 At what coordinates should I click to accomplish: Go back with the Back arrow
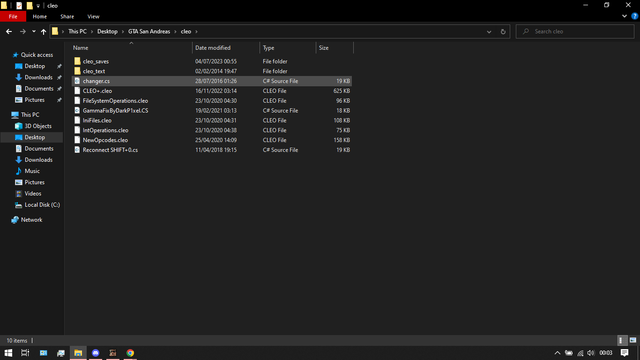pos(9,31)
